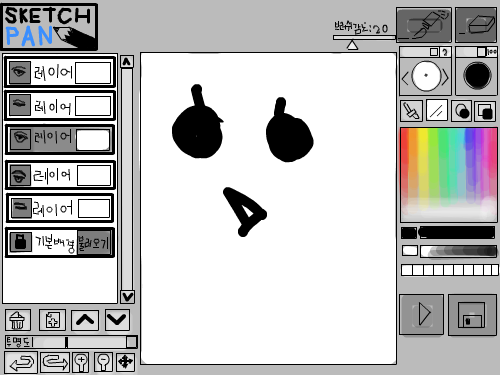This screenshot has height=375, width=500.
Task: Select the overlapping squares shape tool
Action: click(485, 111)
